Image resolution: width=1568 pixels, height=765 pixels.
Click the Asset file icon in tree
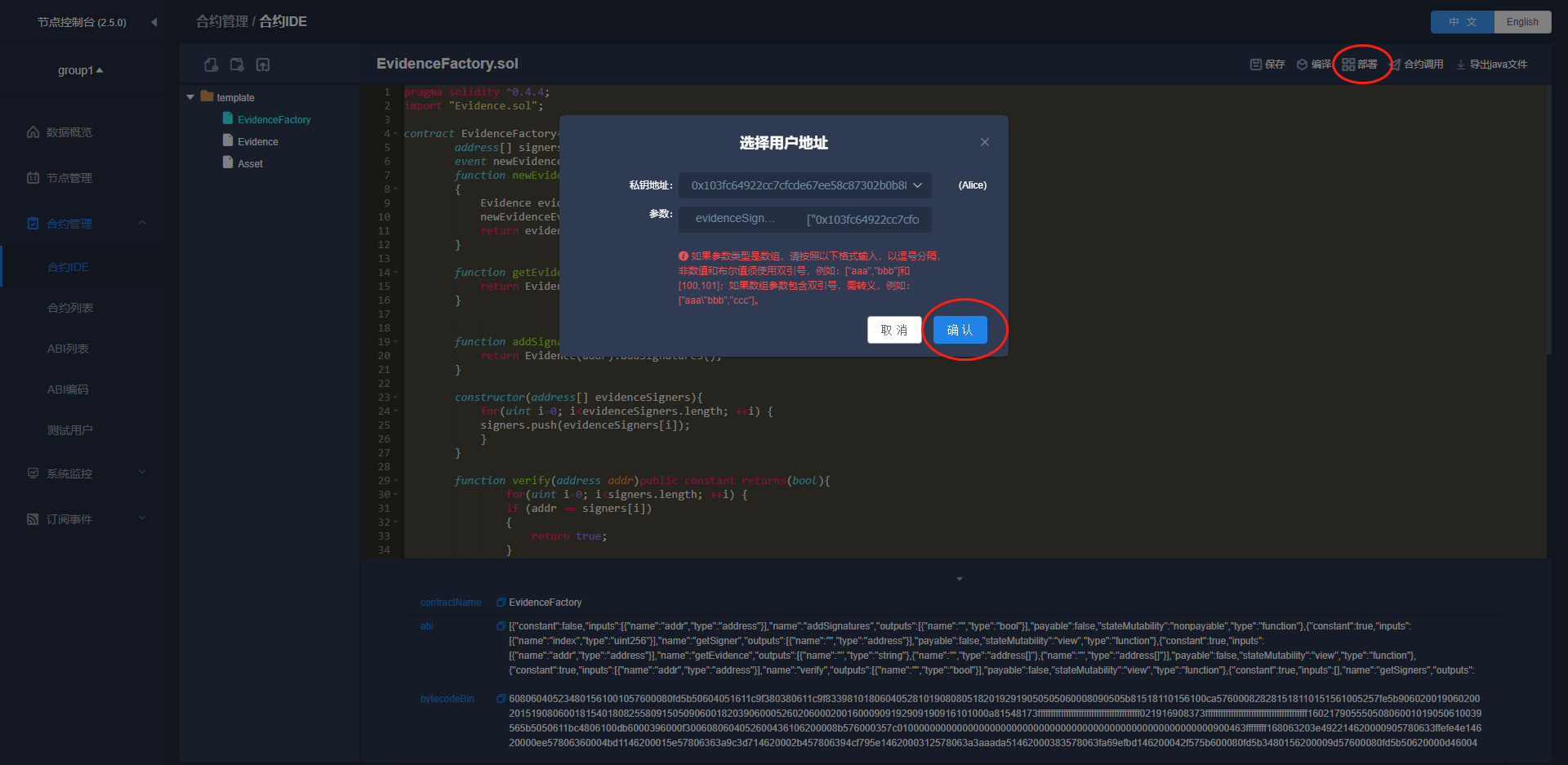pos(228,162)
